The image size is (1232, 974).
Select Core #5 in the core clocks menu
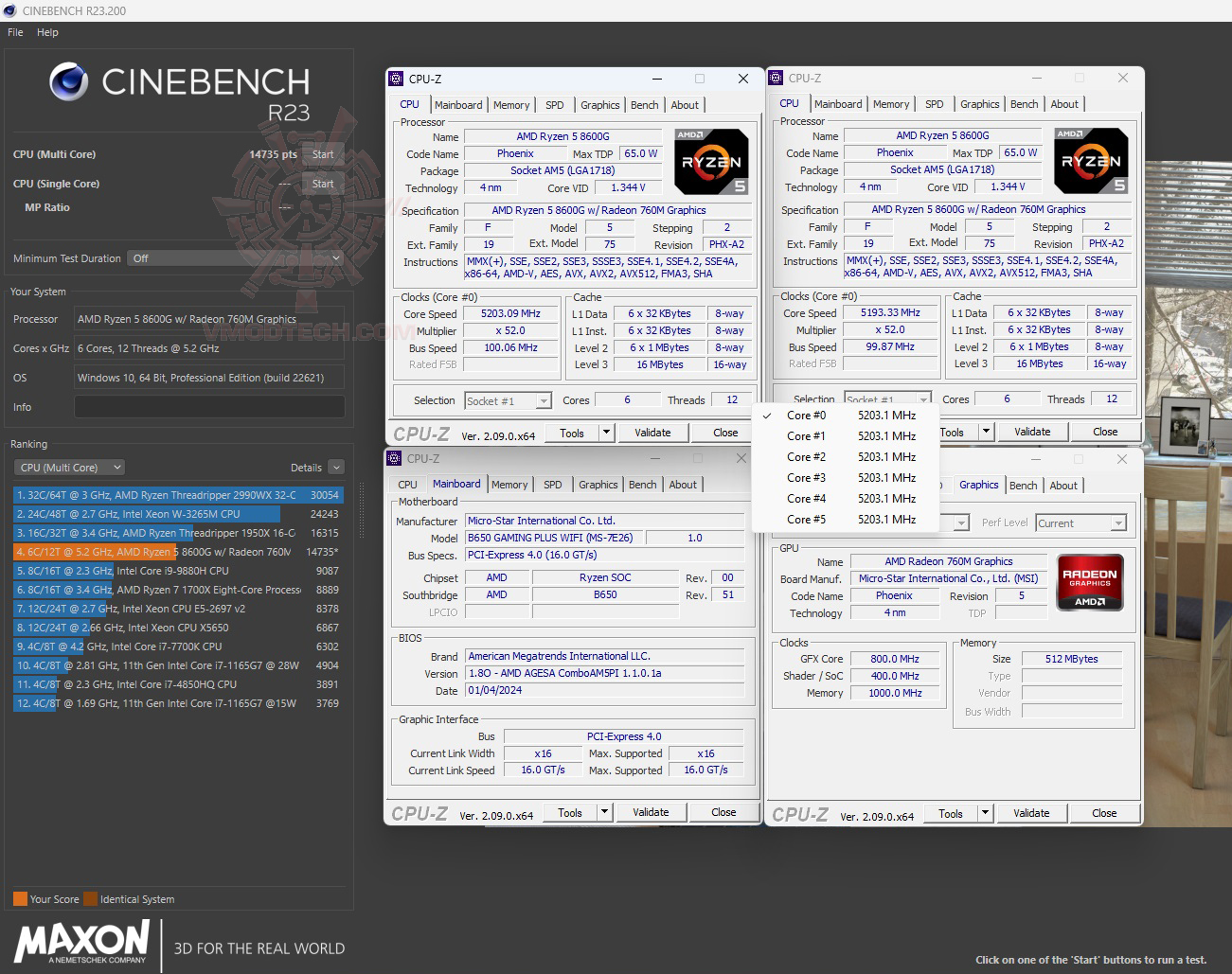pos(845,520)
